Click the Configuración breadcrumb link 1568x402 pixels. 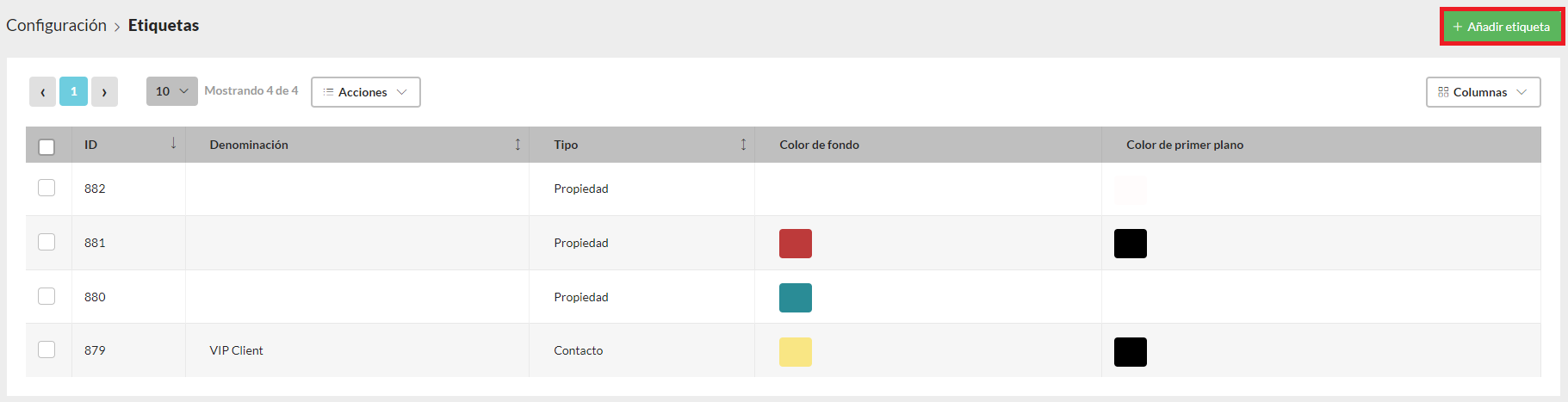click(57, 26)
